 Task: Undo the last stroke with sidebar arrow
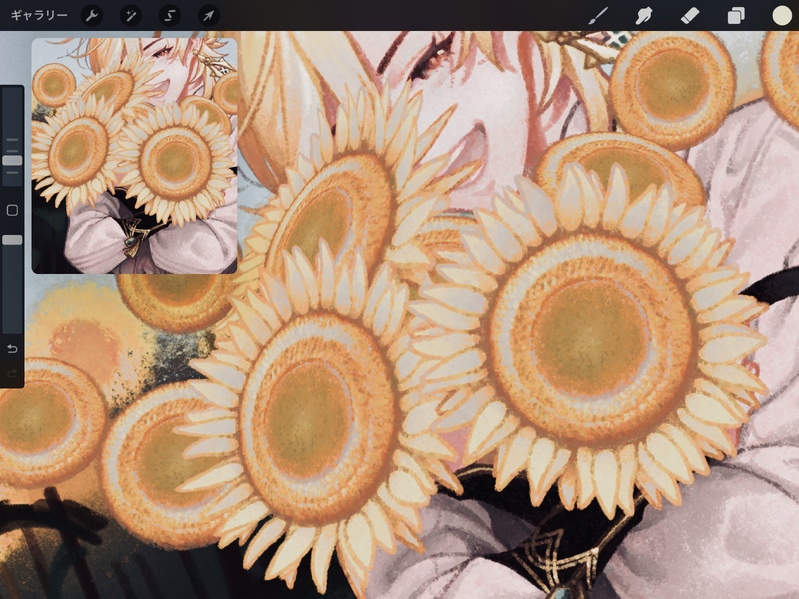pyautogui.click(x=12, y=349)
